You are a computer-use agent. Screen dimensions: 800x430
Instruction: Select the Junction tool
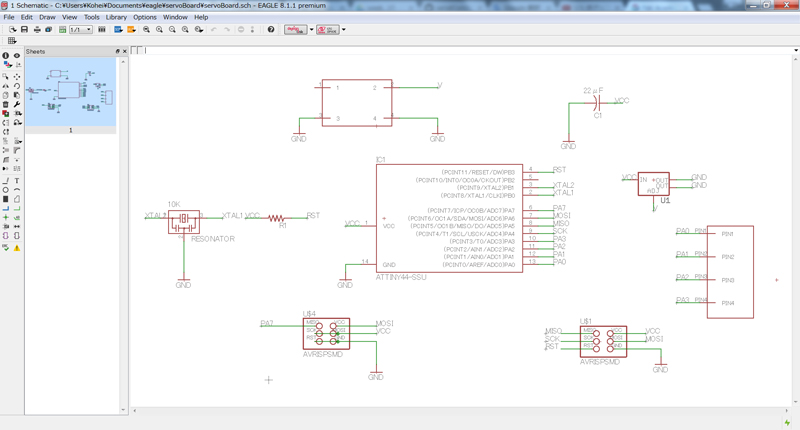(6, 217)
